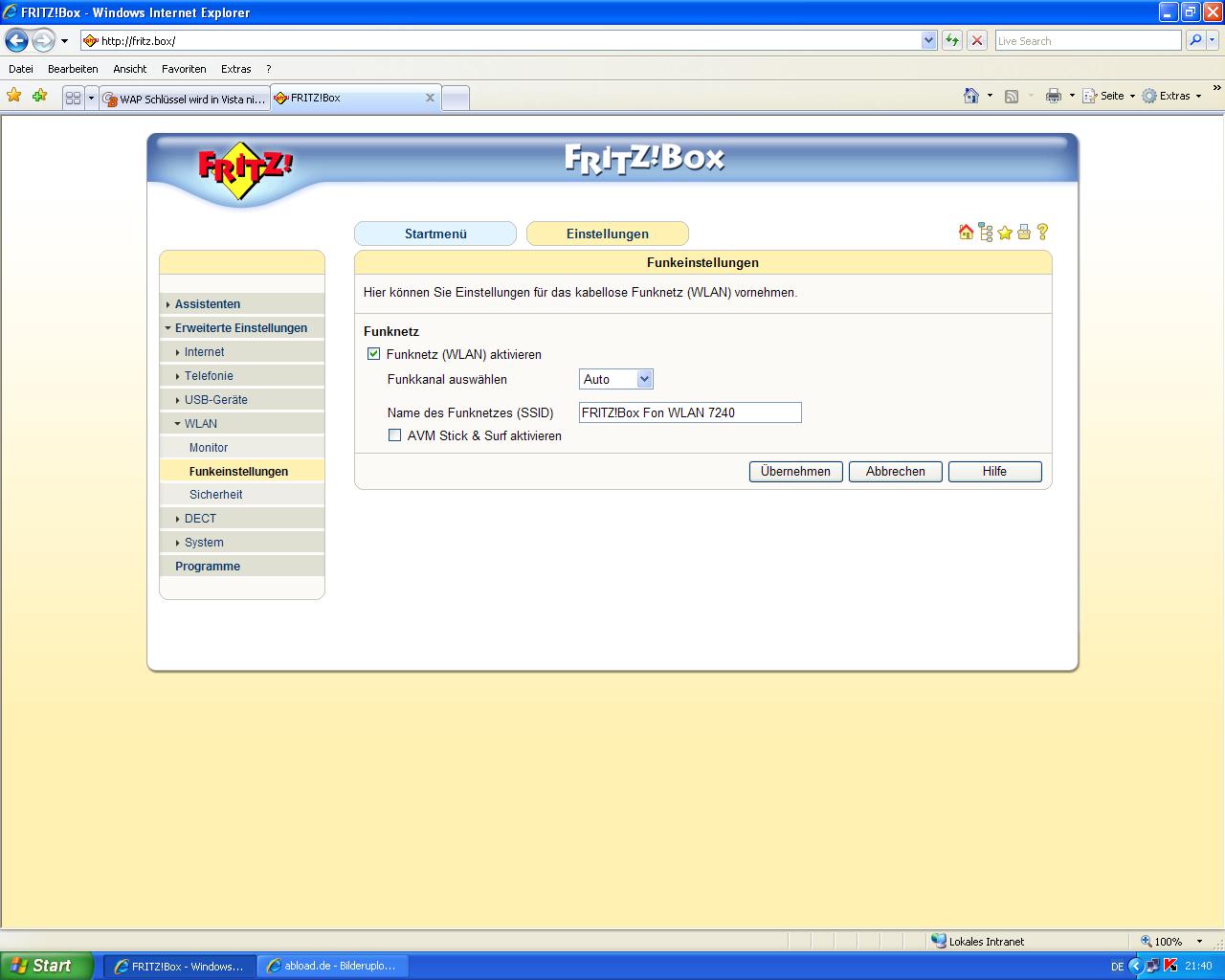The width and height of the screenshot is (1225, 980).
Task: Click the IE Home icon in command bar
Action: point(971,96)
